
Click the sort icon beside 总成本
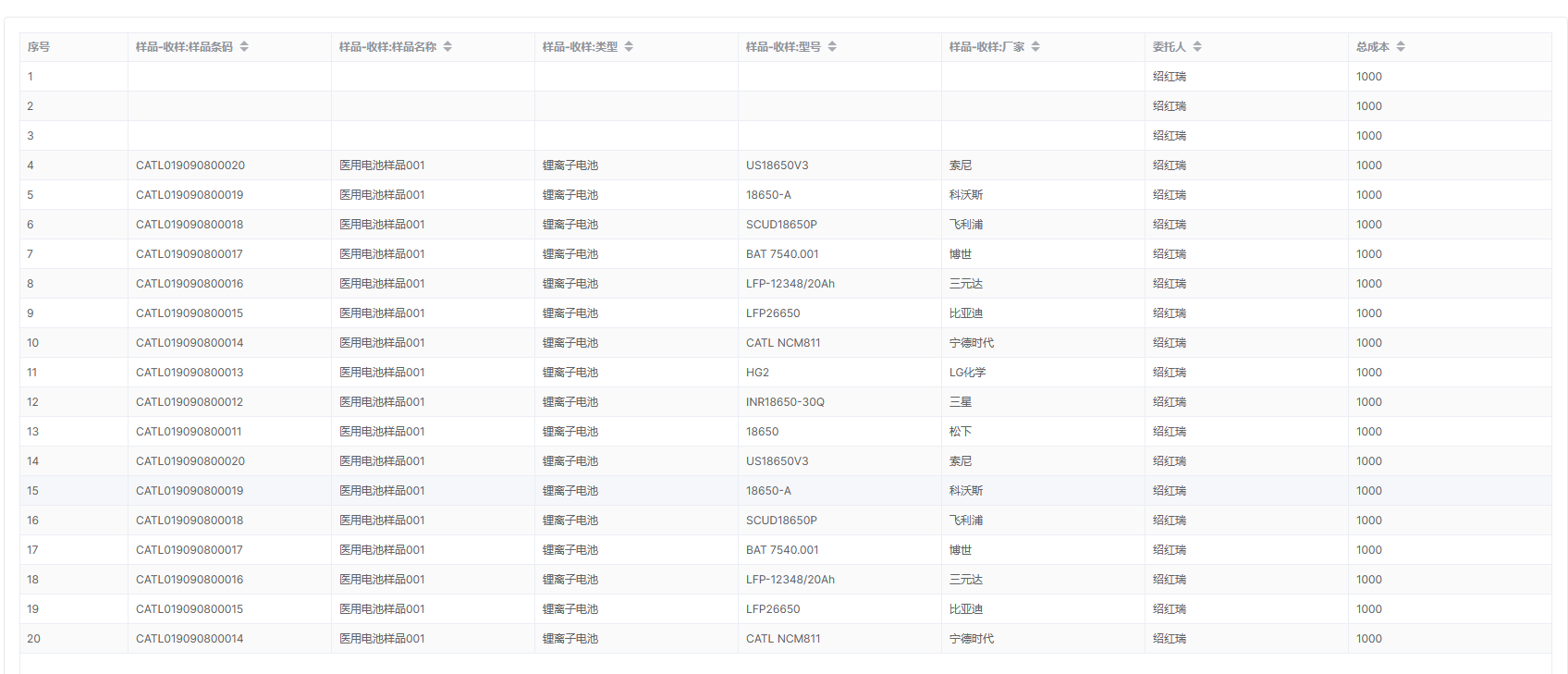[1401, 46]
